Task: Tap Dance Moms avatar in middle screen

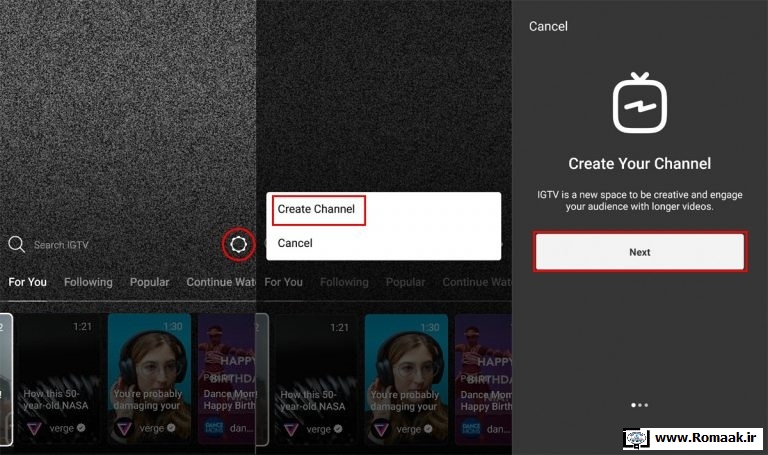Action: [471, 429]
